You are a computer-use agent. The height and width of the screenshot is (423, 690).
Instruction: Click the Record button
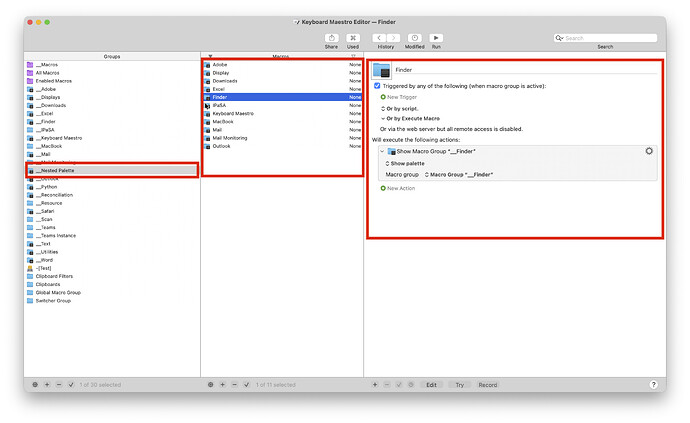coord(488,384)
